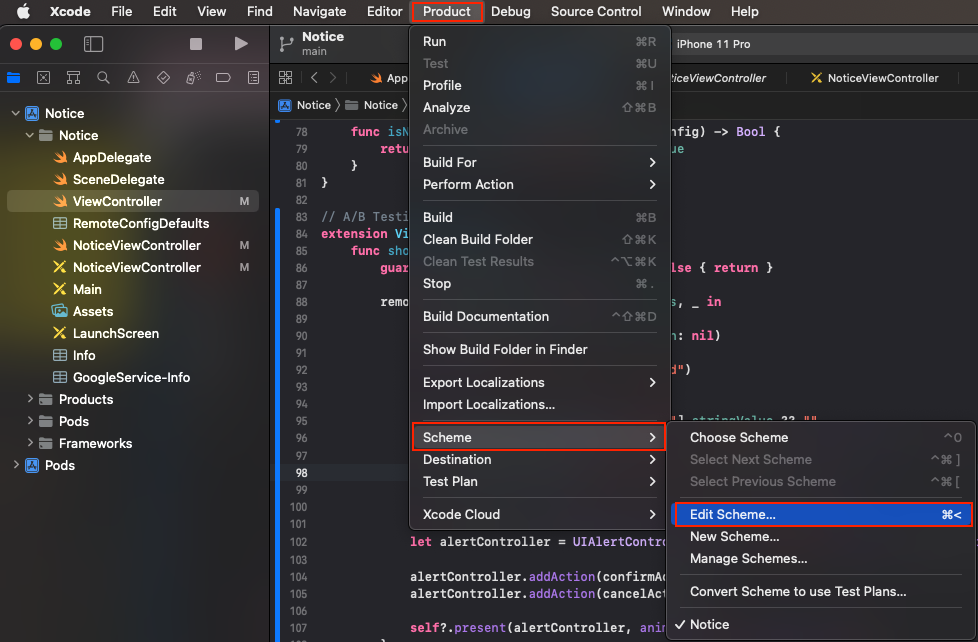
Task: Show the Source Control navigator
Action: [44, 78]
